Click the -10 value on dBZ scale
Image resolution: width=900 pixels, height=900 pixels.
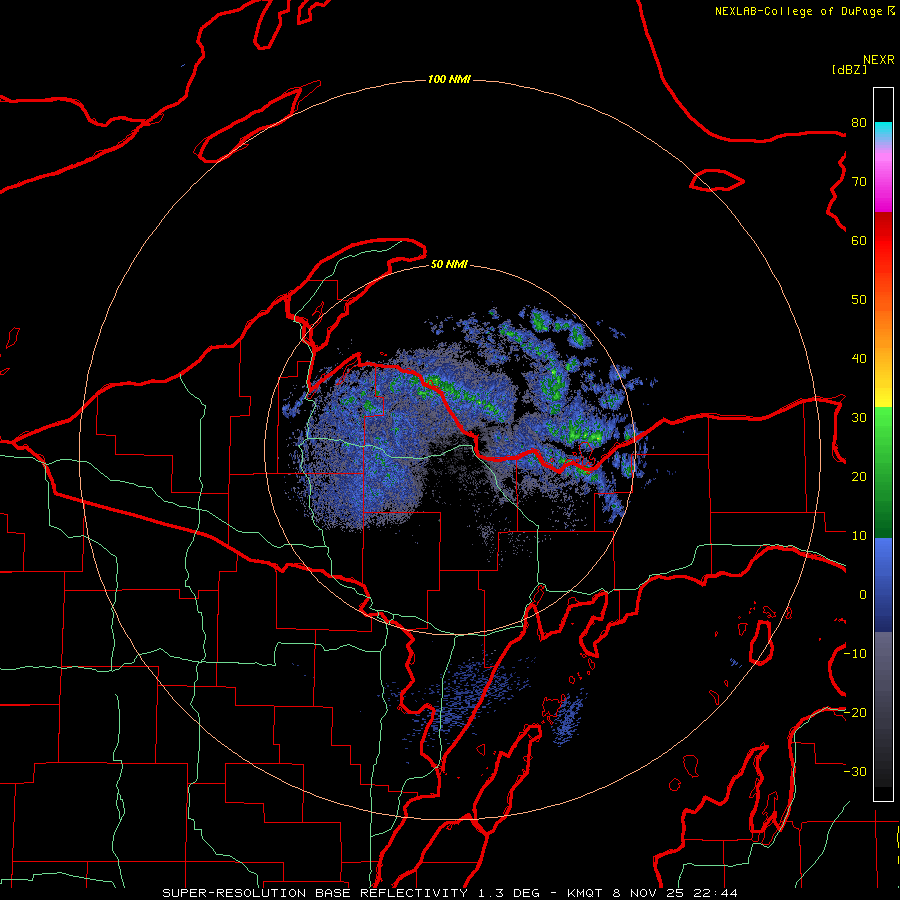[855, 653]
